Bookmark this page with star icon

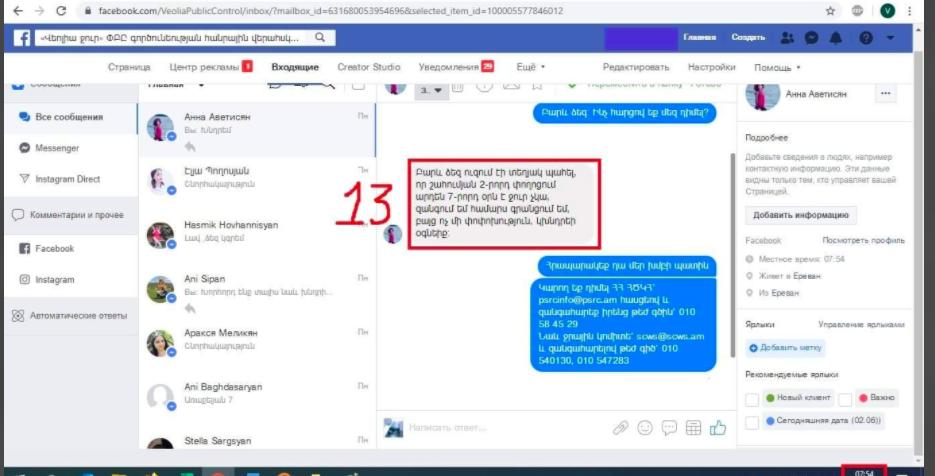coord(830,11)
